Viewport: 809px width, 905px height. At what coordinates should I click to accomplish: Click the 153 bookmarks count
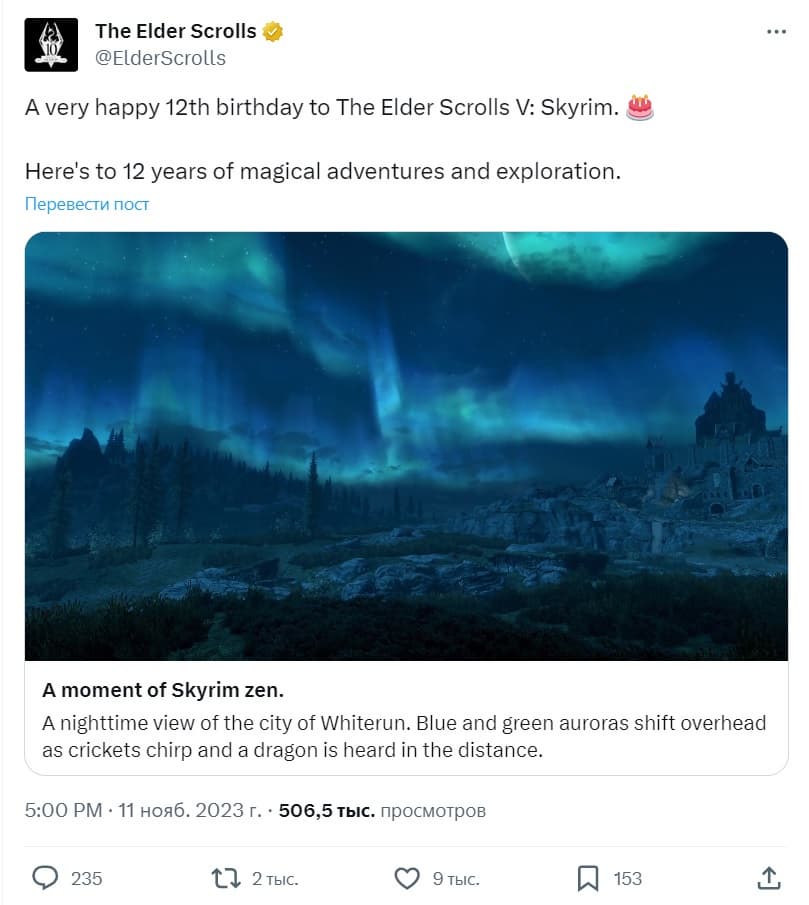627,878
